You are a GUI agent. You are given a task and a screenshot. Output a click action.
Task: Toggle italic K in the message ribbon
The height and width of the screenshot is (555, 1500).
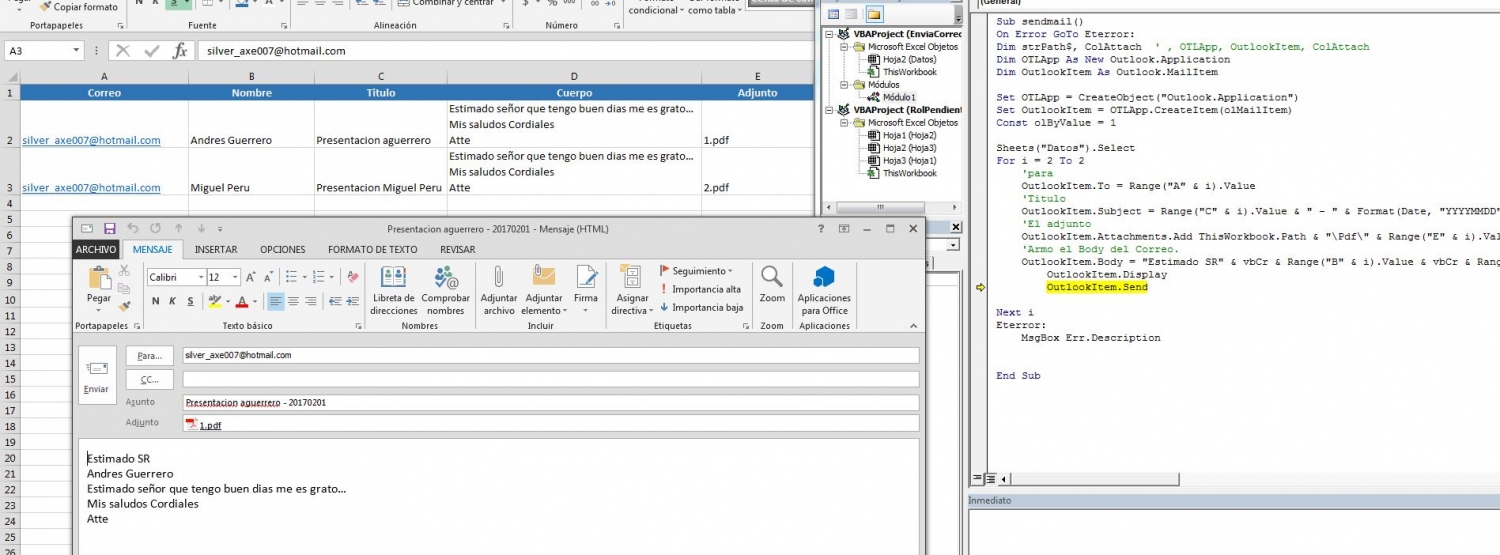pos(174,301)
